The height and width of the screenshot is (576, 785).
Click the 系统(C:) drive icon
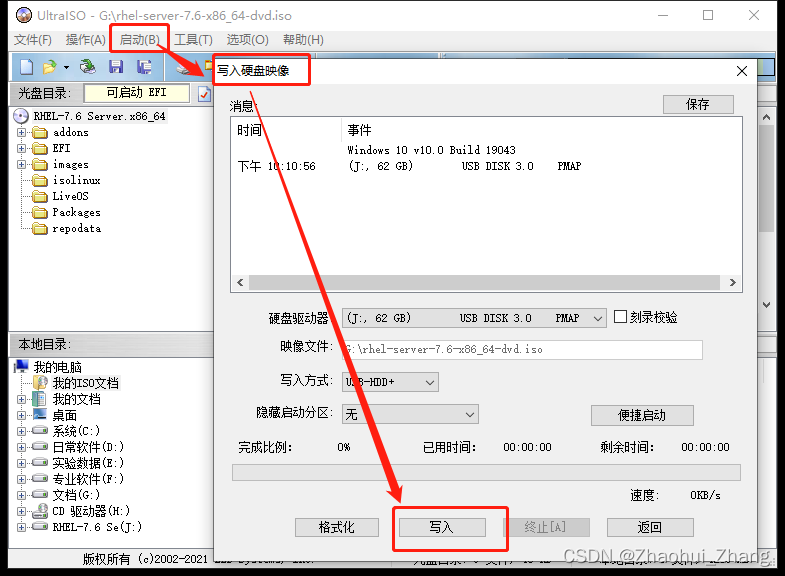tap(40, 431)
